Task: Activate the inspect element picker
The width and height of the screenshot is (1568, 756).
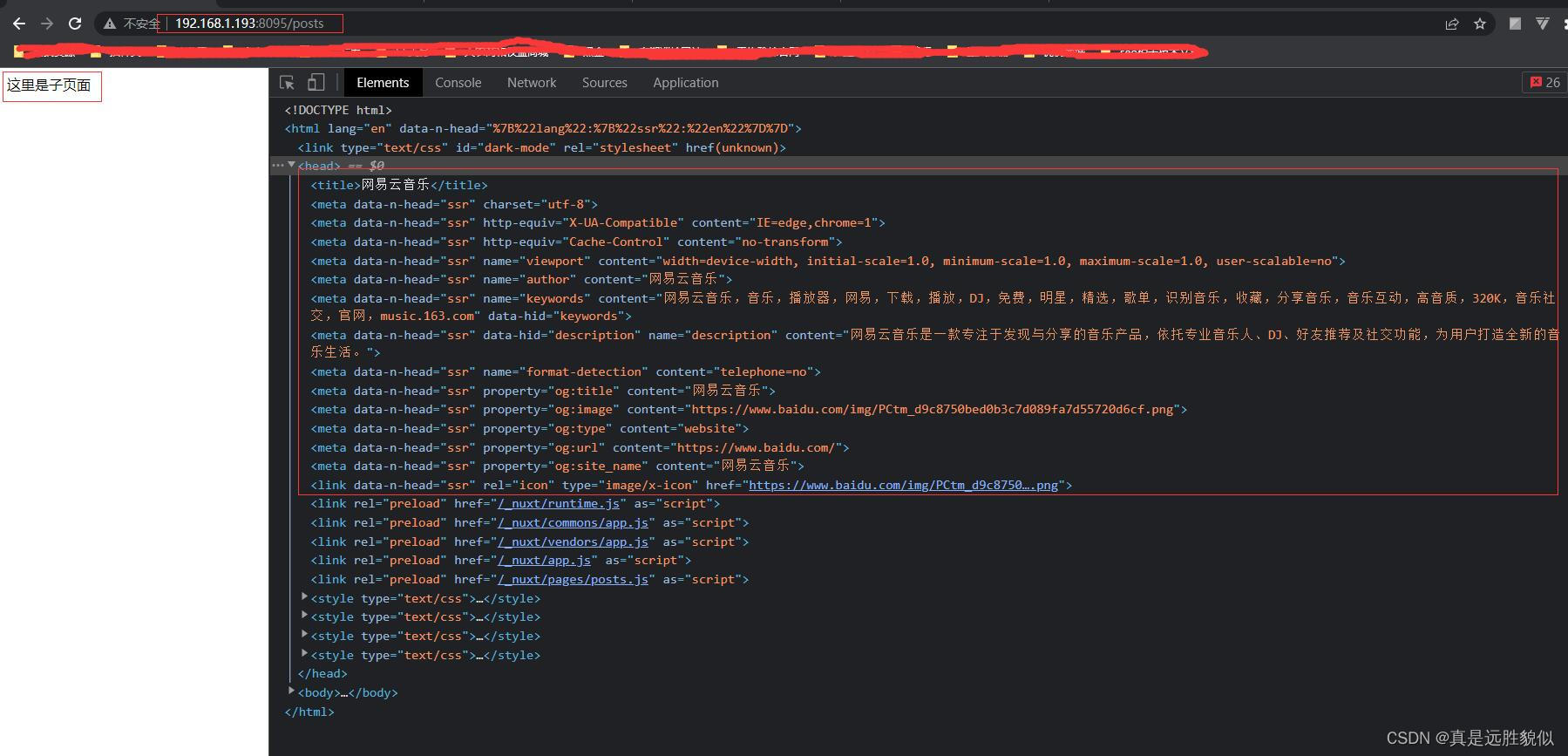Action: pos(287,82)
